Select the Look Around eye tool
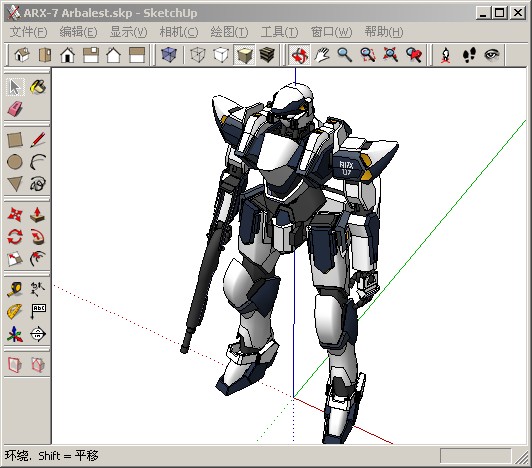 pos(492,55)
